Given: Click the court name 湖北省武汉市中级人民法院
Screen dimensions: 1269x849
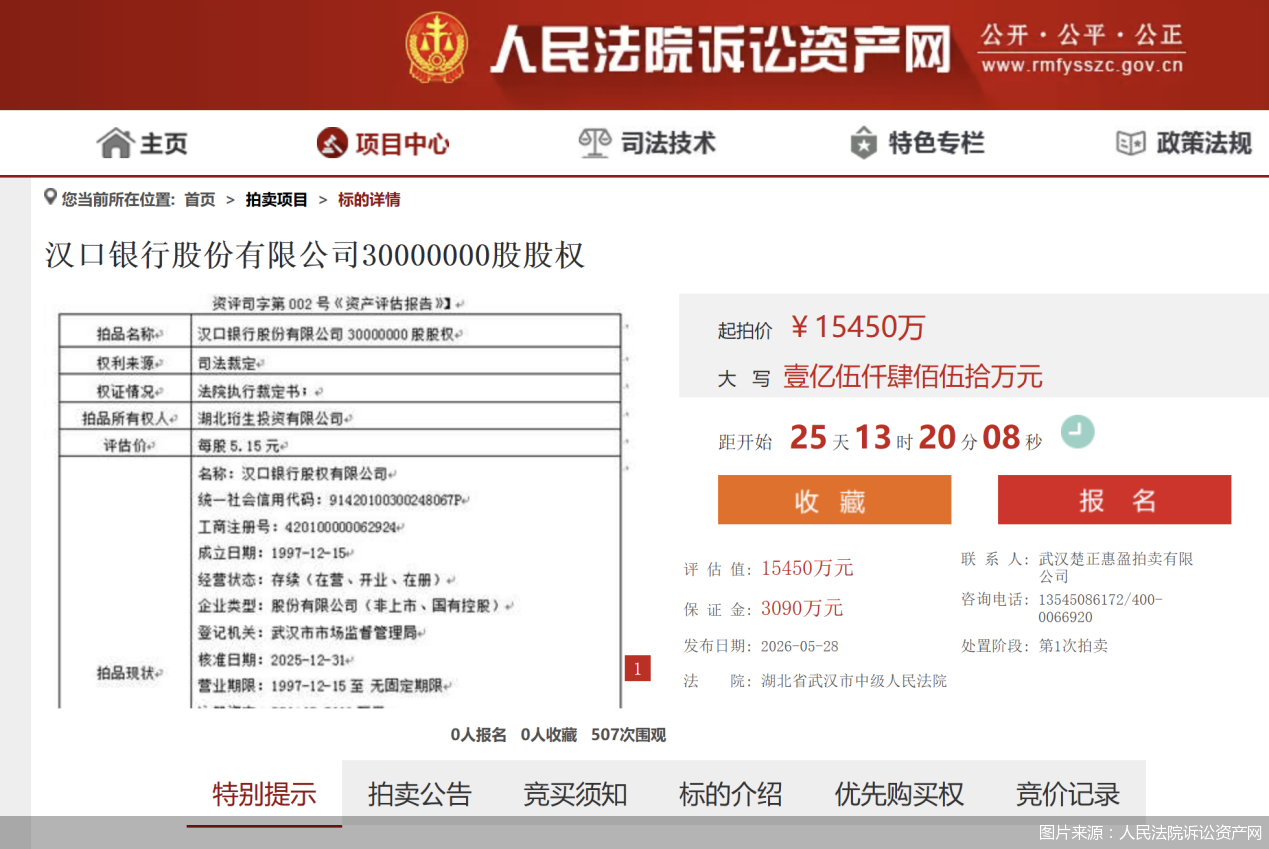Looking at the screenshot, I should tap(853, 681).
